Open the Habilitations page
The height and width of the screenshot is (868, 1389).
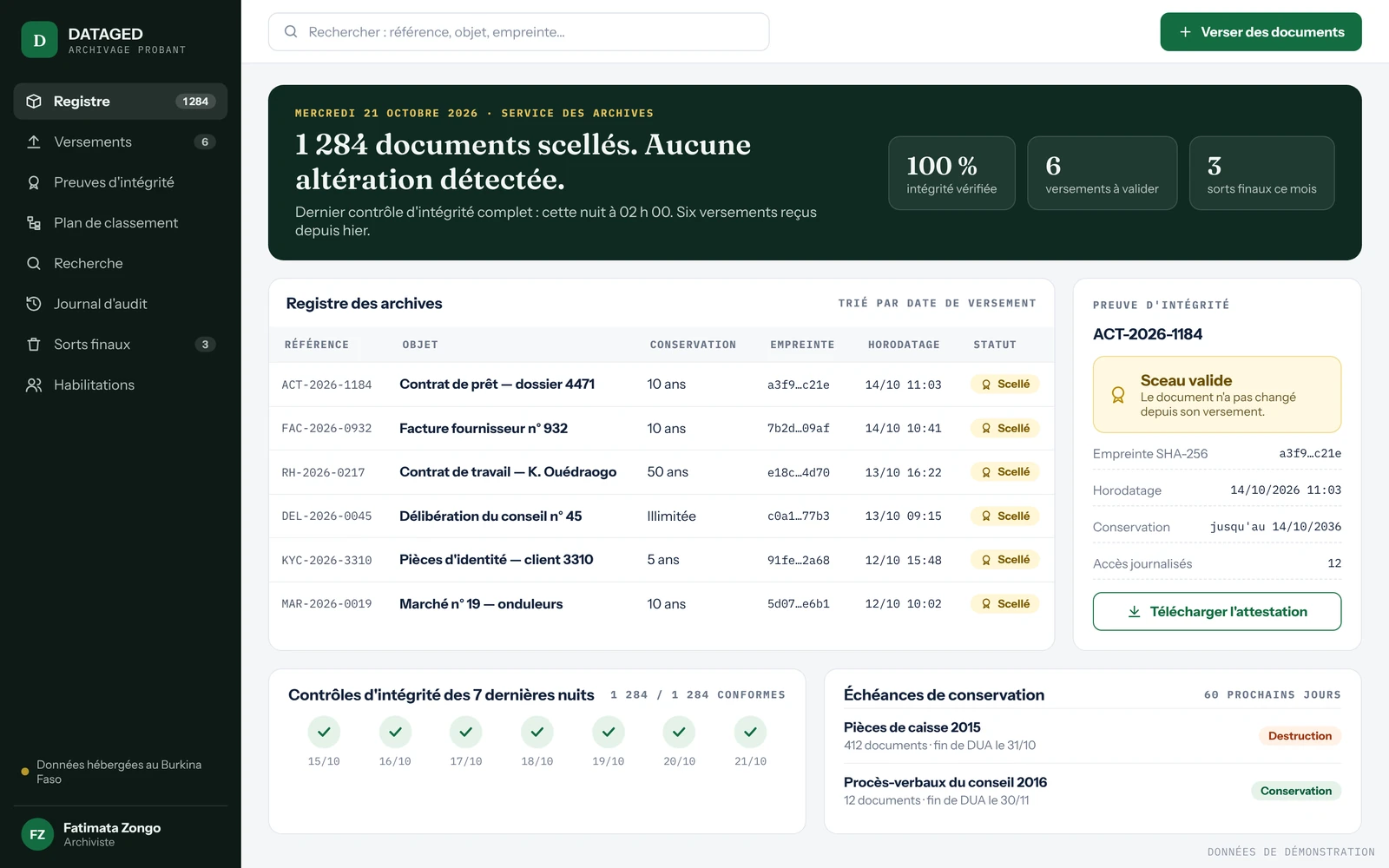point(121,385)
